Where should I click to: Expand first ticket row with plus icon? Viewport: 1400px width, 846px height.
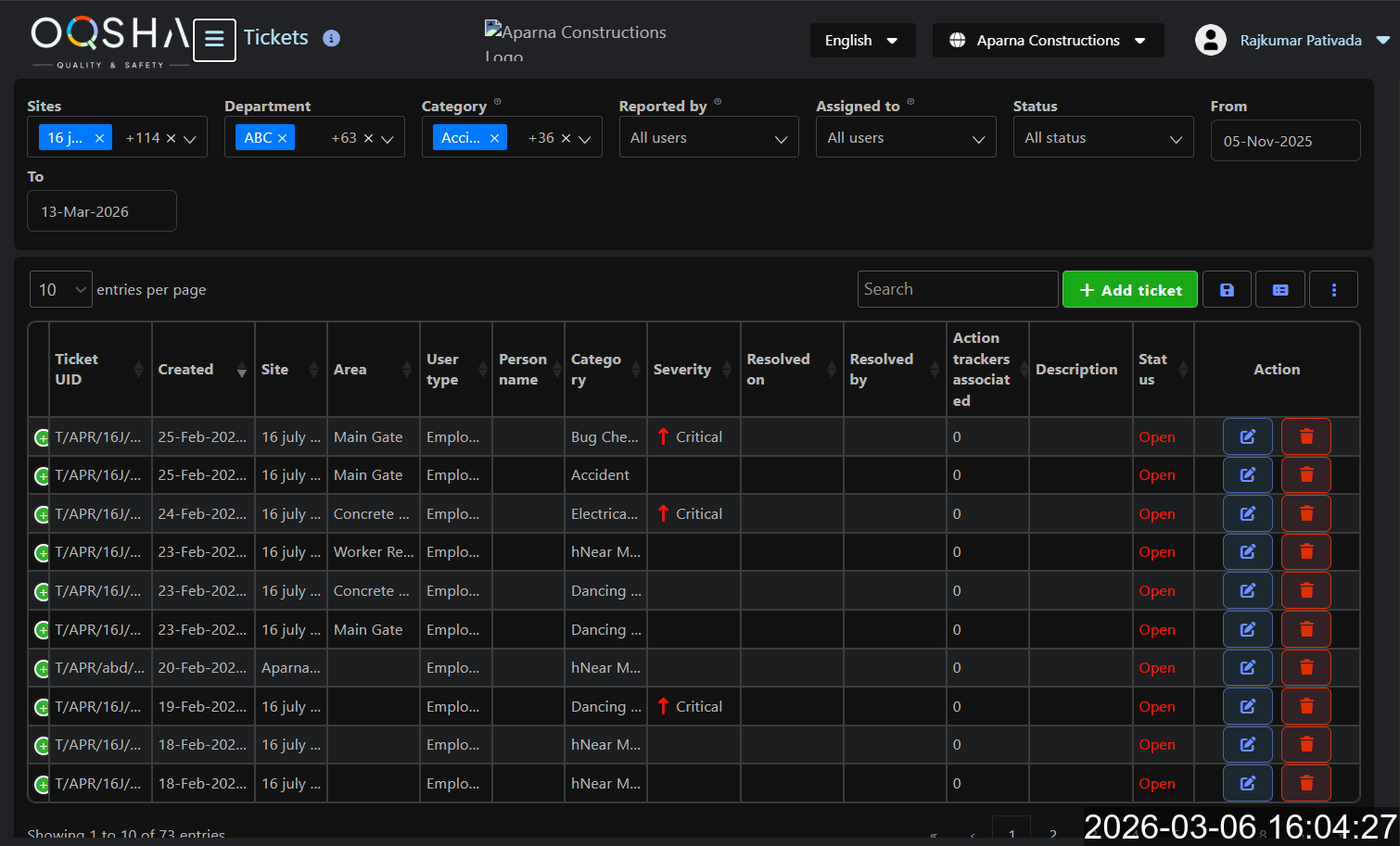coord(42,437)
